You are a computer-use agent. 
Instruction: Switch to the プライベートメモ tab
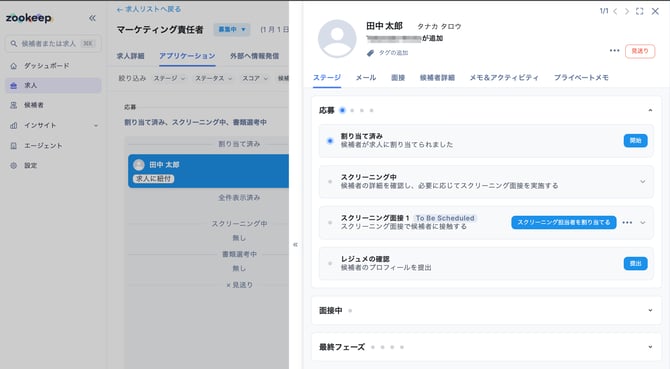coord(581,78)
